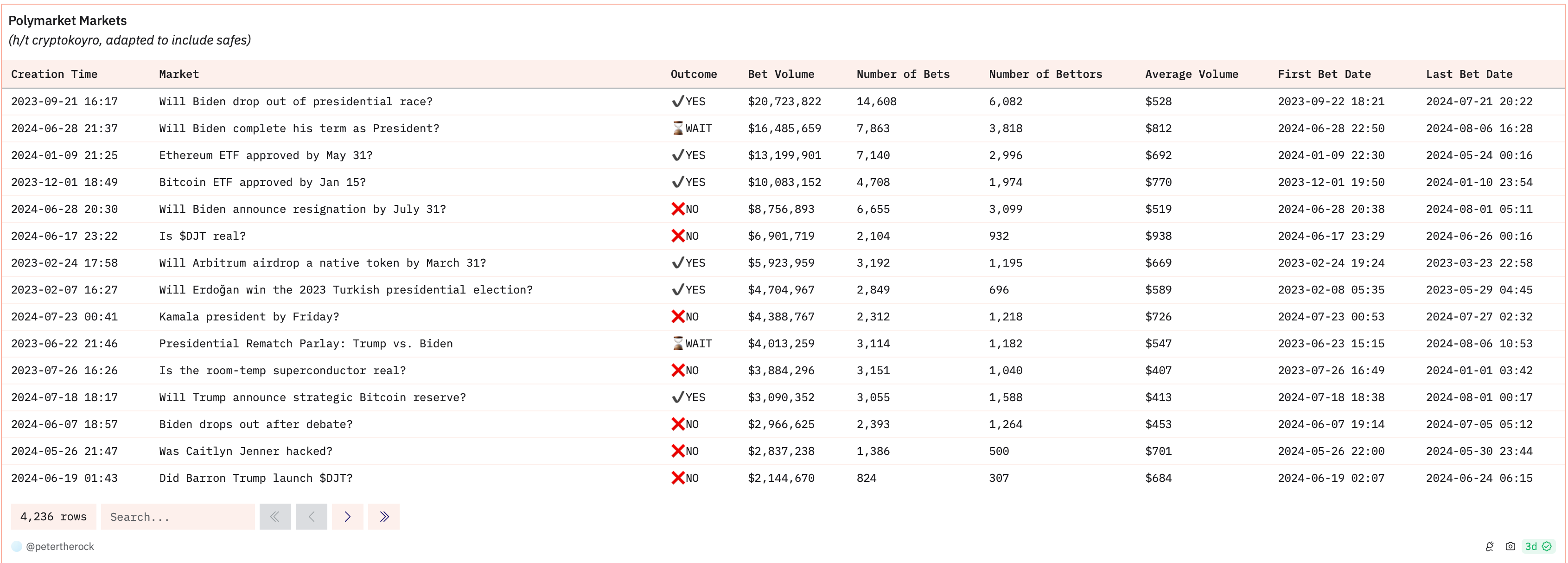
Task: Sort by the Number of Bettors header
Action: [1046, 74]
